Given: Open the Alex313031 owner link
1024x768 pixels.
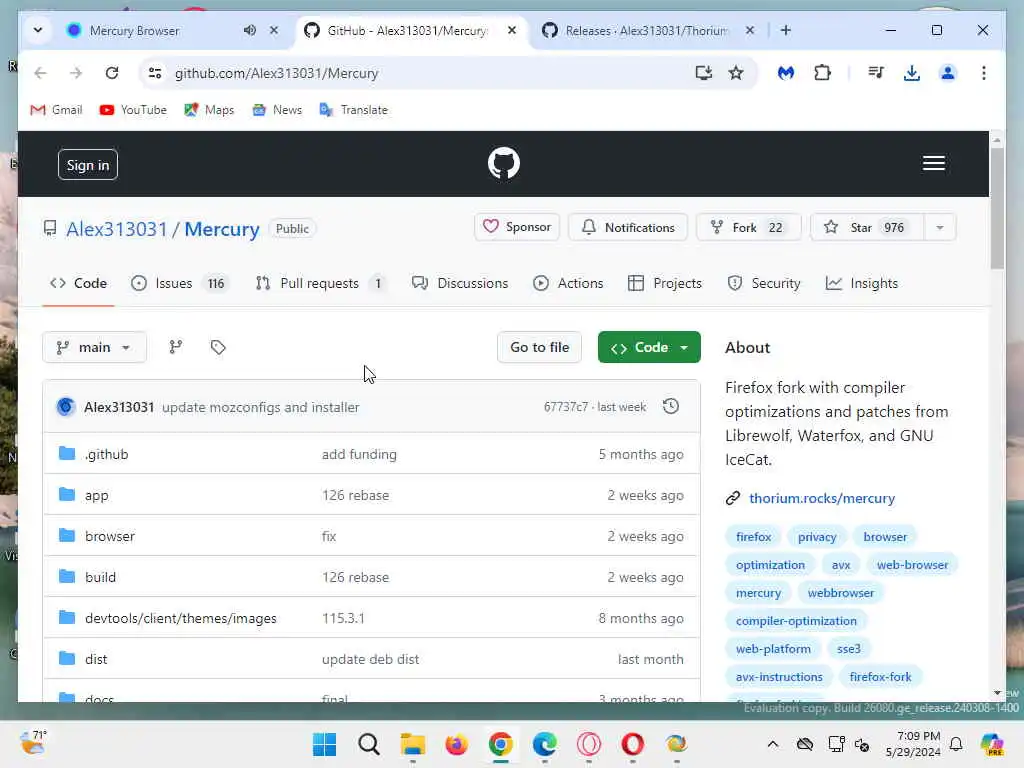Looking at the screenshot, I should click(x=117, y=229).
